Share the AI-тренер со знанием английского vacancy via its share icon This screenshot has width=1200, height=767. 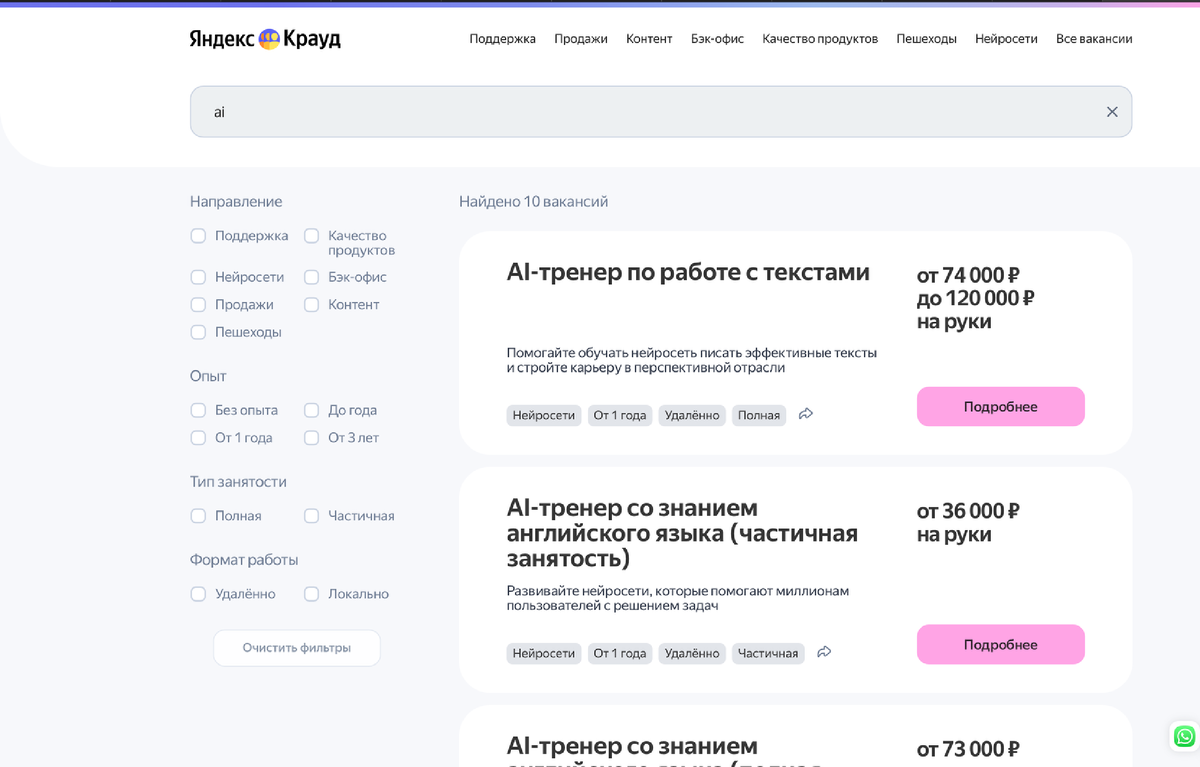pyautogui.click(x=824, y=651)
